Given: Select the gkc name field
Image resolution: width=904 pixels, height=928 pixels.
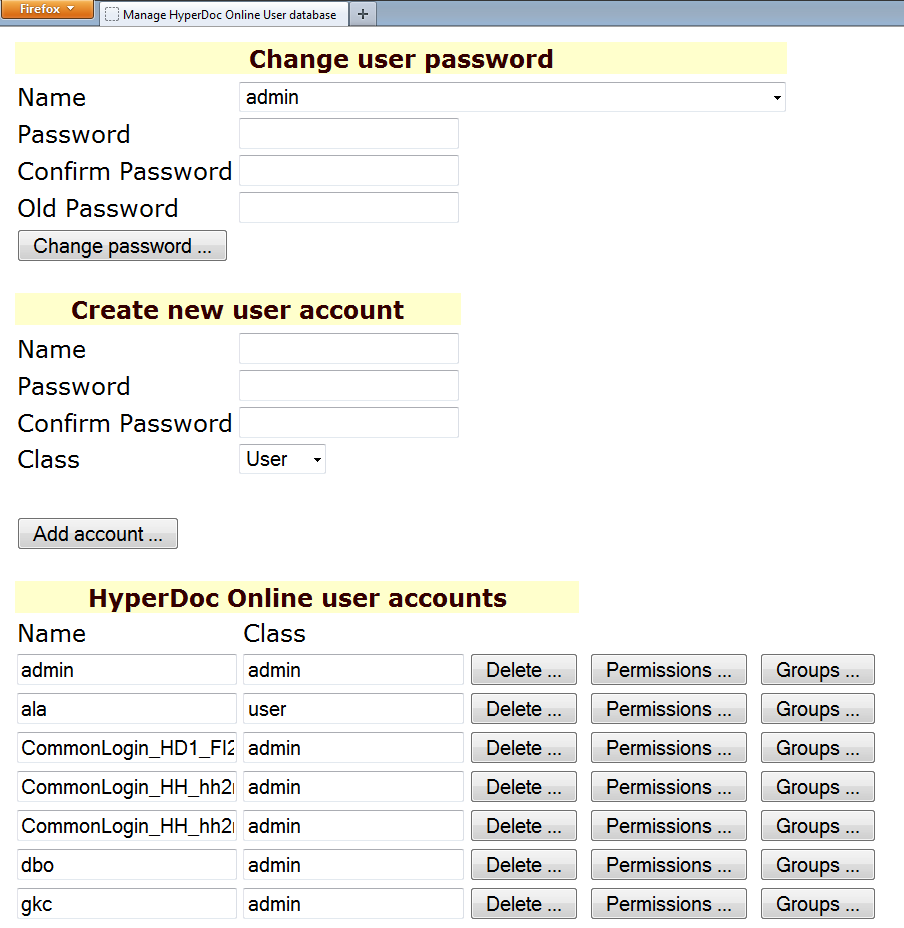Looking at the screenshot, I should (127, 904).
